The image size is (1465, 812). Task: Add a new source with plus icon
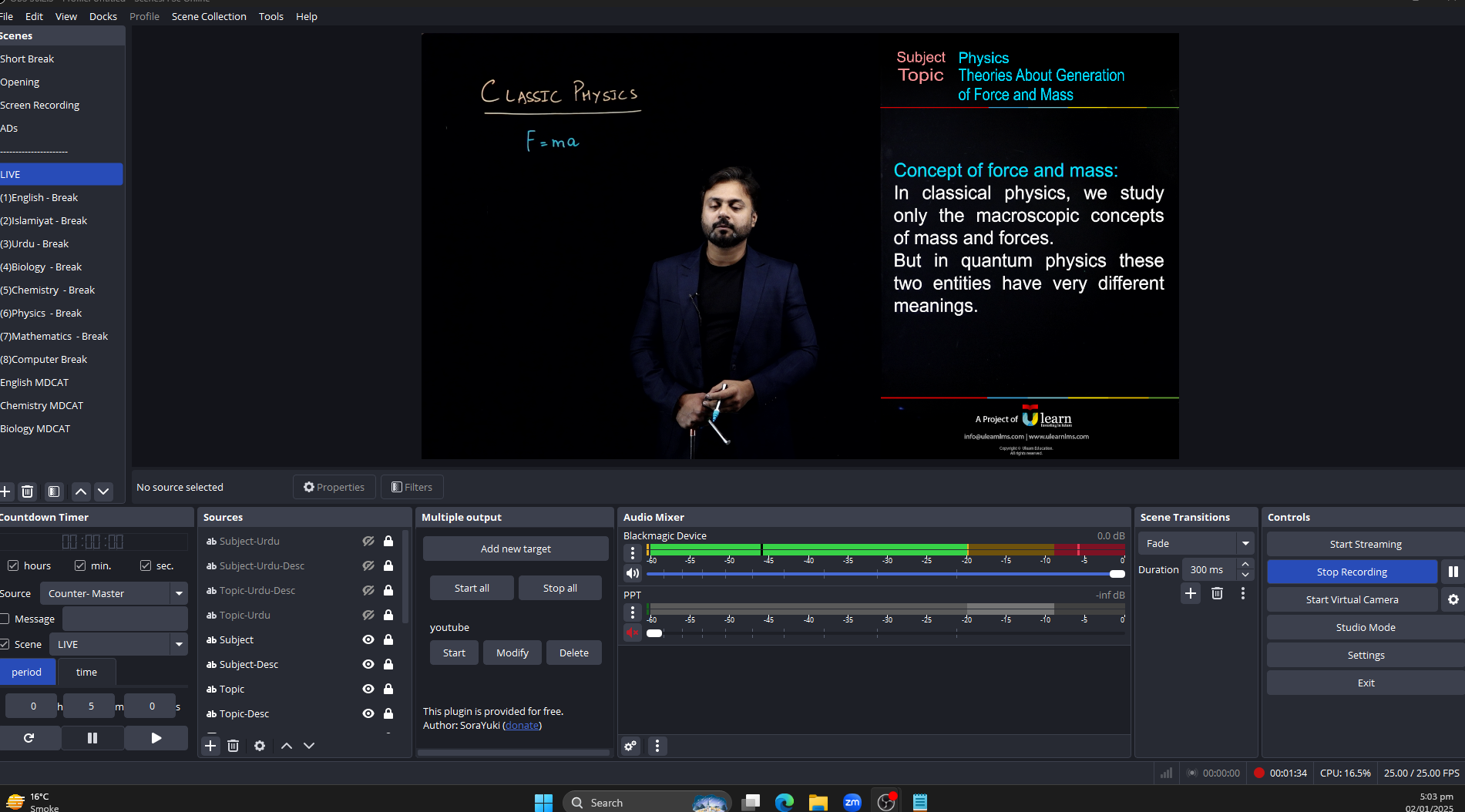[x=210, y=746]
